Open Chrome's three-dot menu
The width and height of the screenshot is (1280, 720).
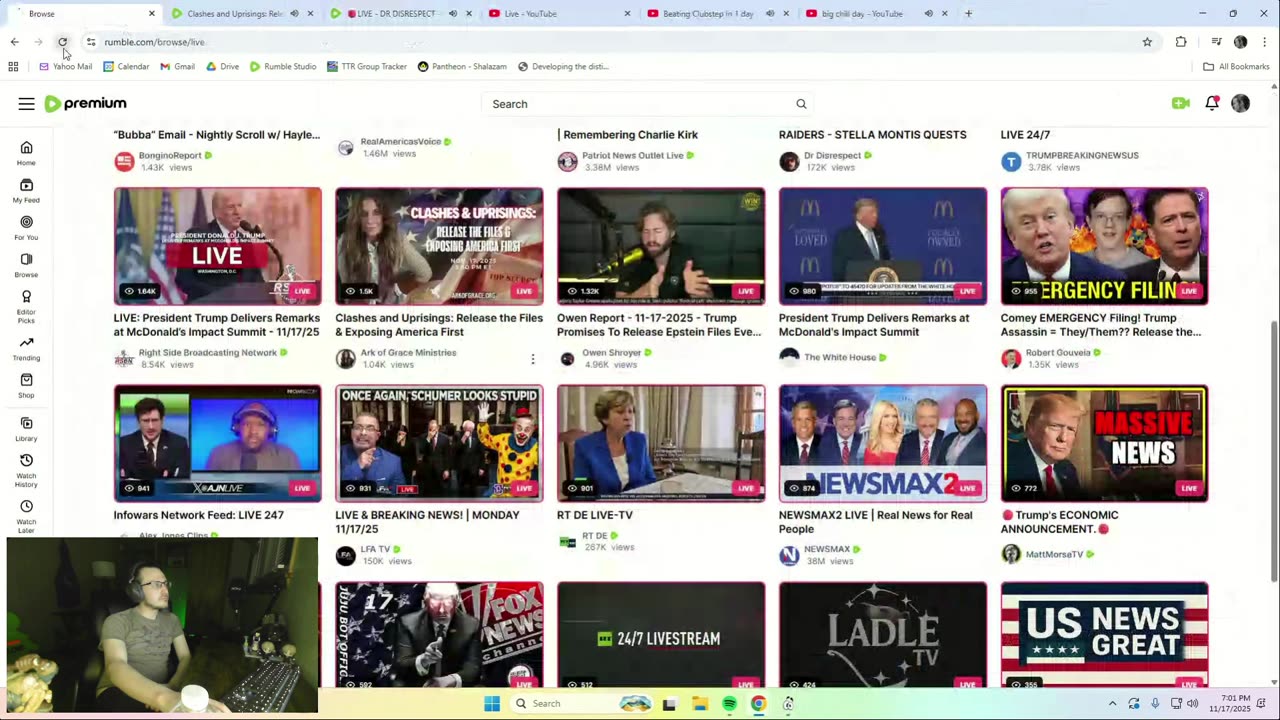tap(1265, 42)
